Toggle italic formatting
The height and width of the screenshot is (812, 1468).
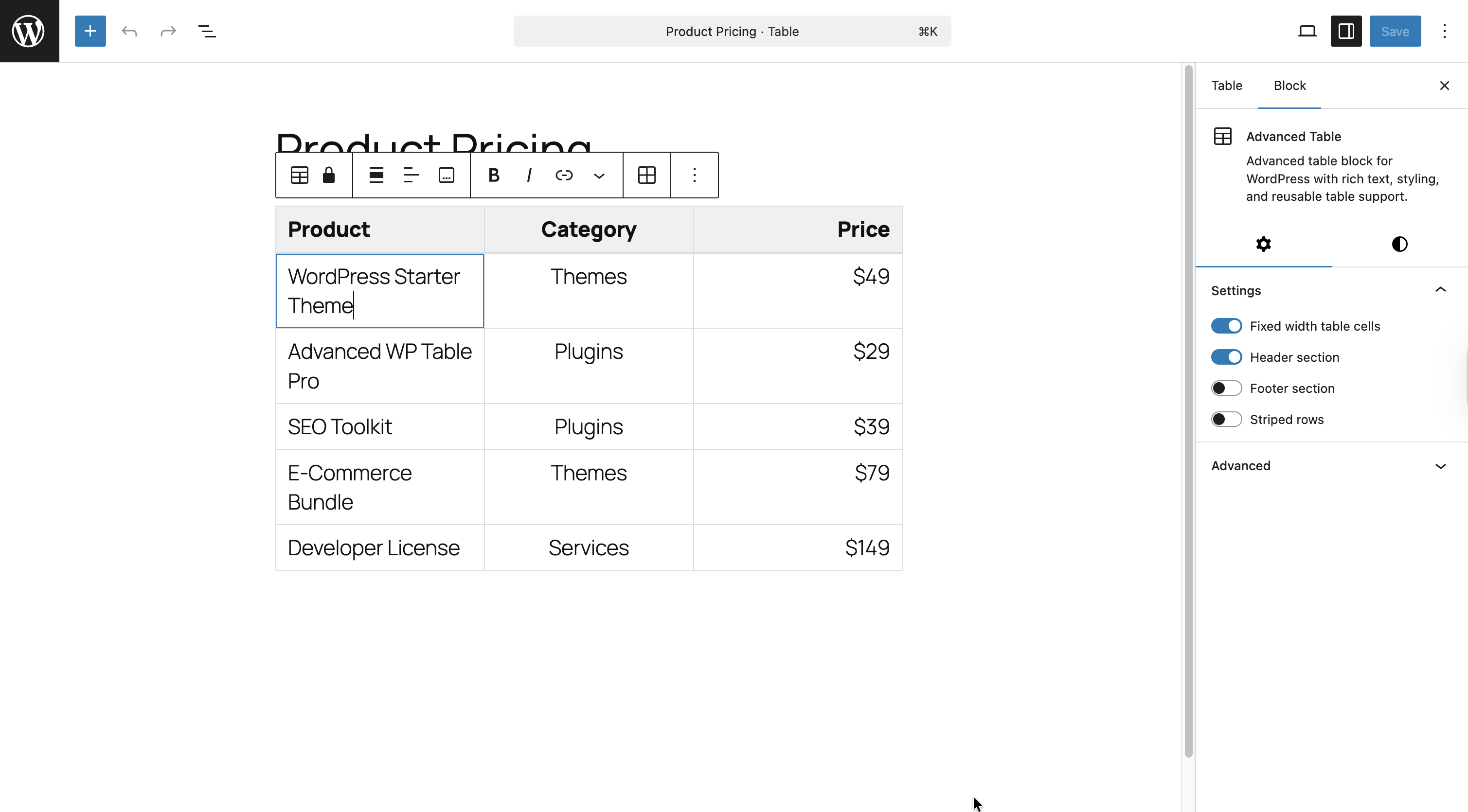pos(529,175)
